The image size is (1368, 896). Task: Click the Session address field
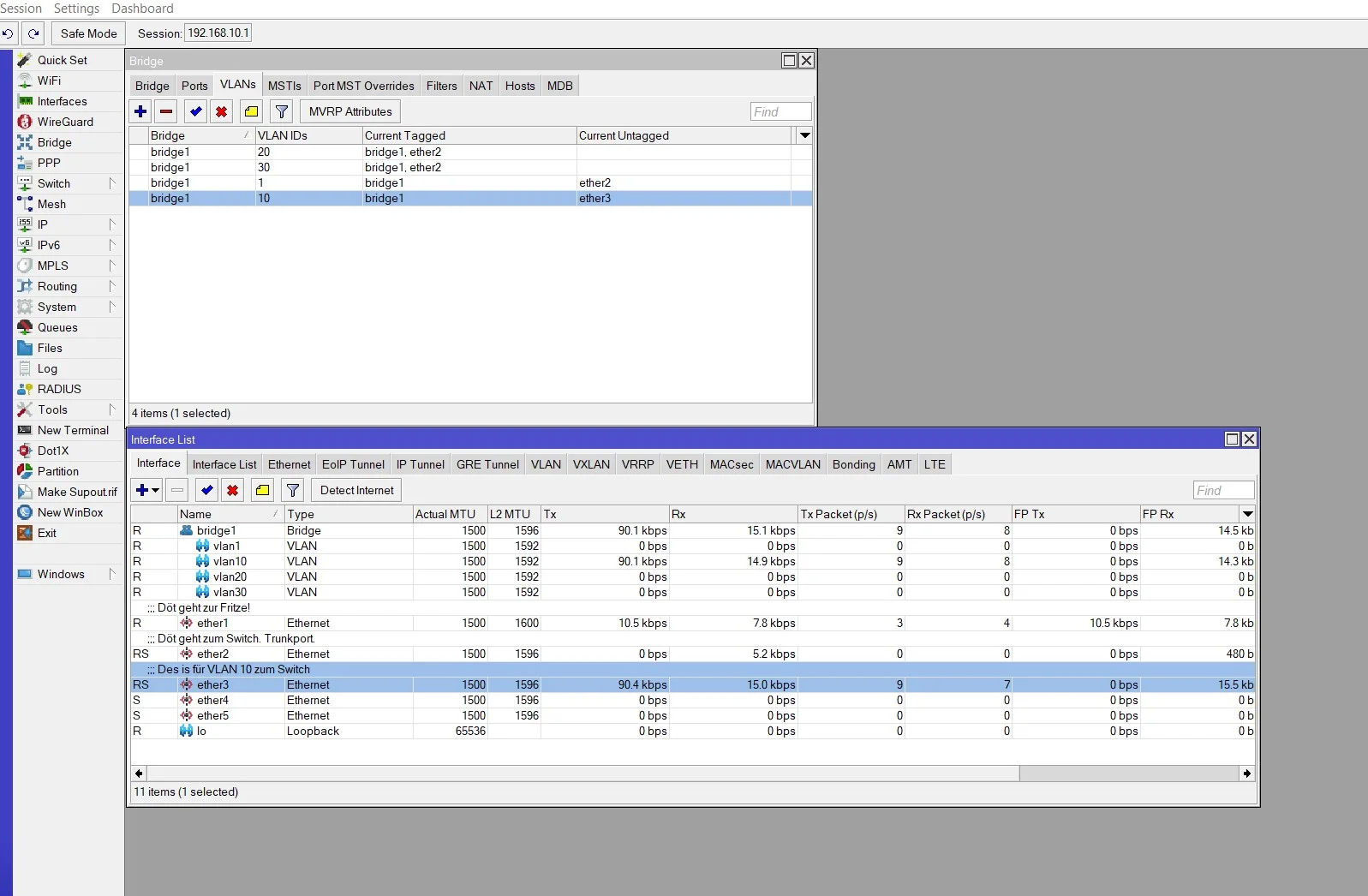pyautogui.click(x=218, y=33)
